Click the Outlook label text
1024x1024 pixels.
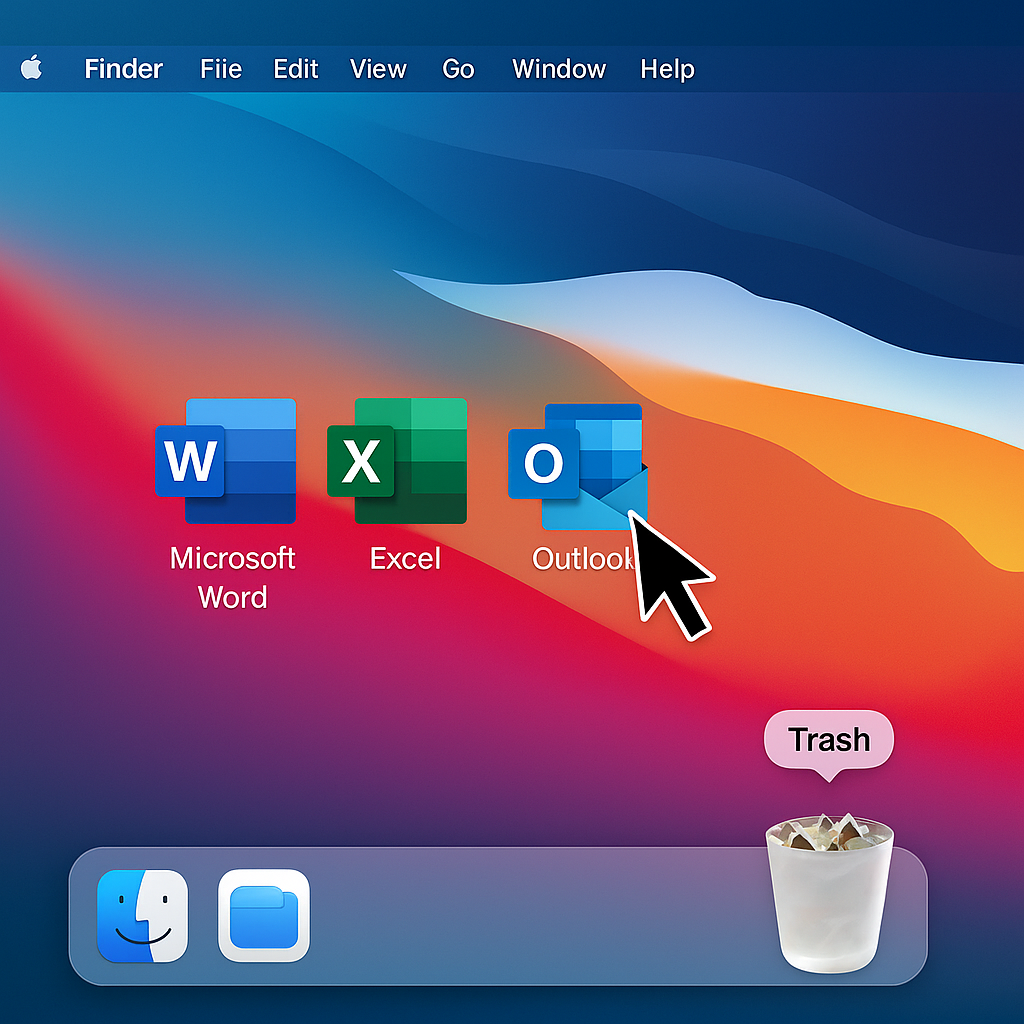[x=584, y=559]
